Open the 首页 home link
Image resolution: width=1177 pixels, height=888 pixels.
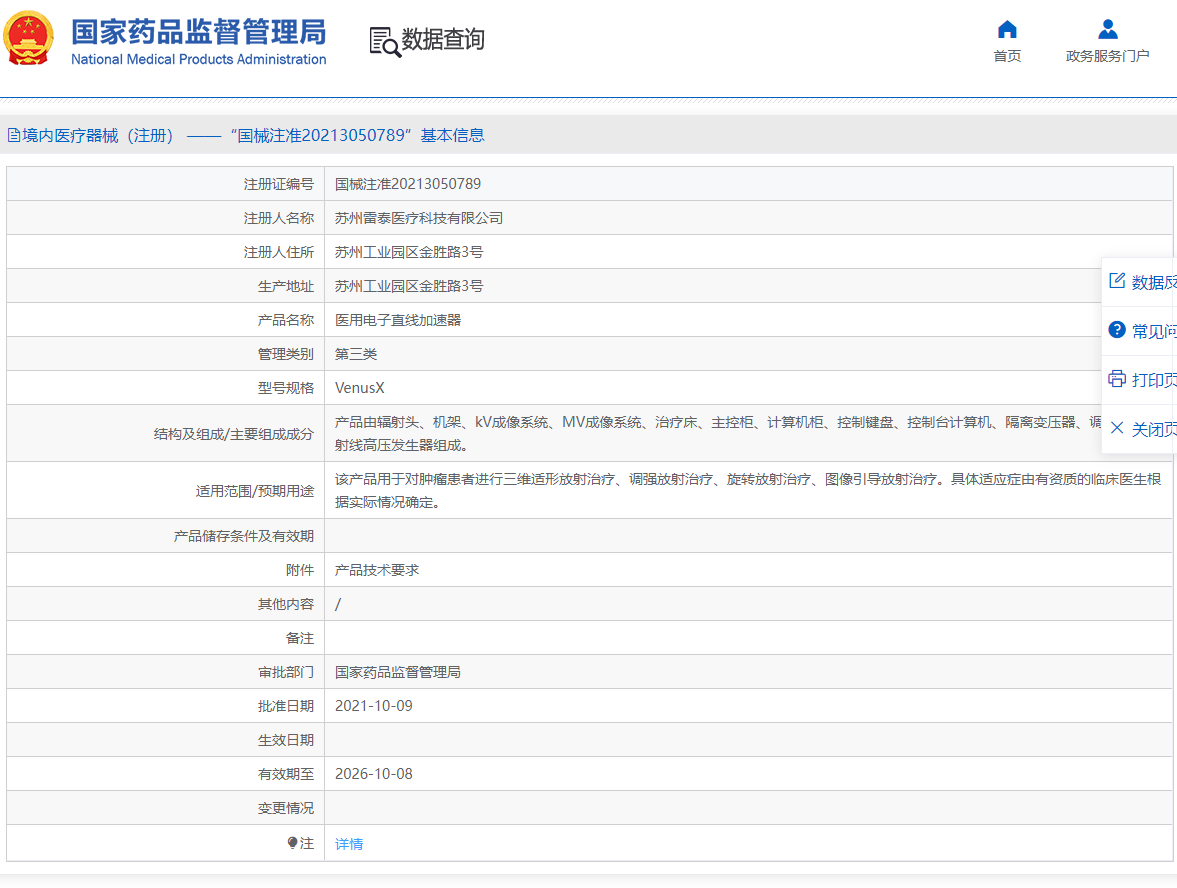pyautogui.click(x=1007, y=56)
